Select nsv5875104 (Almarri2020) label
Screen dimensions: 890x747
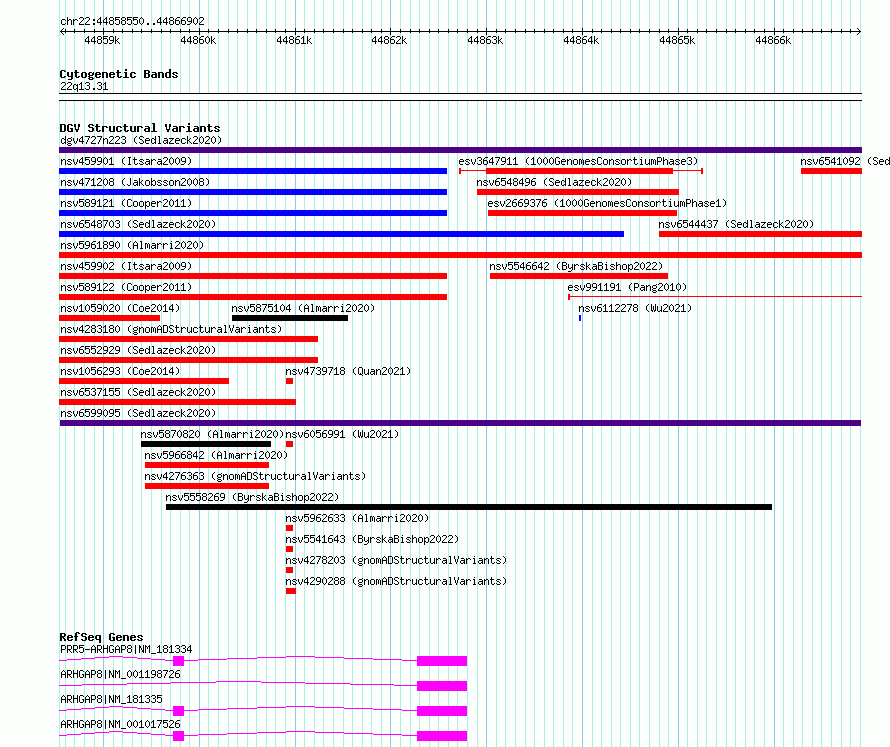[x=303, y=308]
